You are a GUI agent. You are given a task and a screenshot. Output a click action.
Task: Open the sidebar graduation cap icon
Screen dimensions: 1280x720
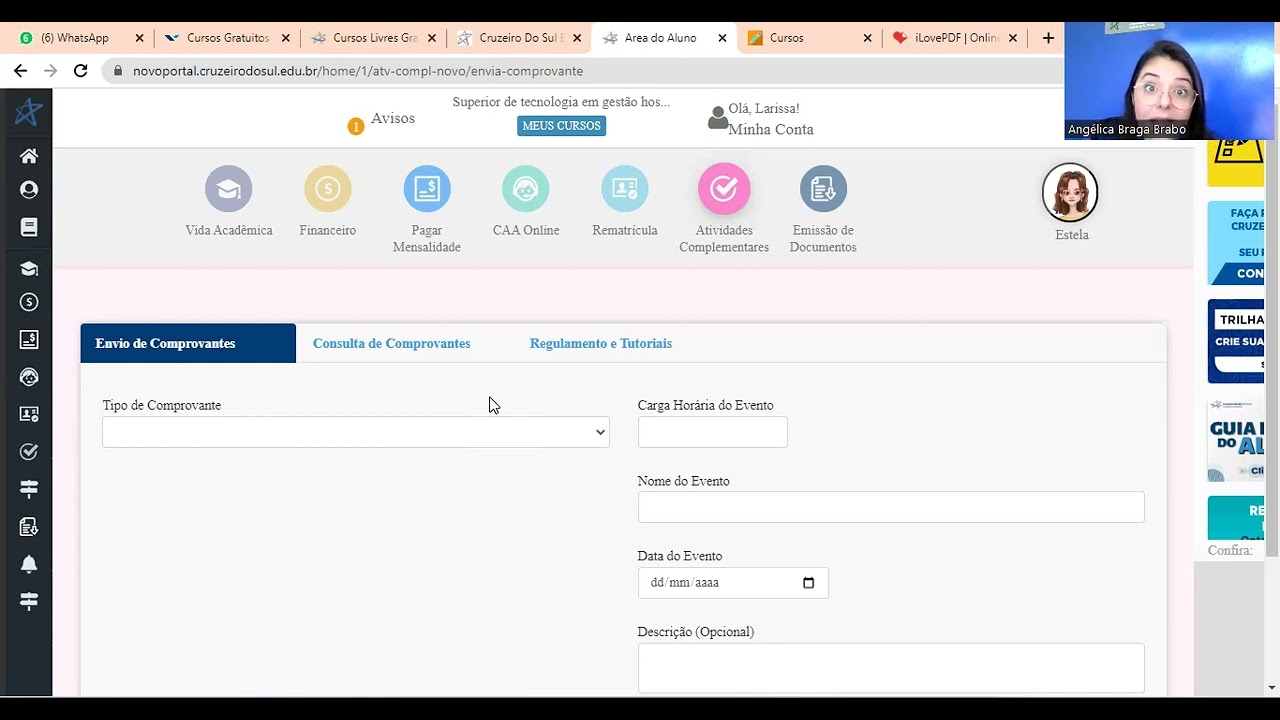tap(29, 268)
